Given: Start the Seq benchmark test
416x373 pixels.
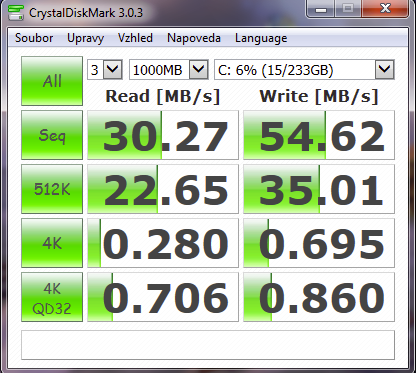Looking at the screenshot, I should (52, 135).
